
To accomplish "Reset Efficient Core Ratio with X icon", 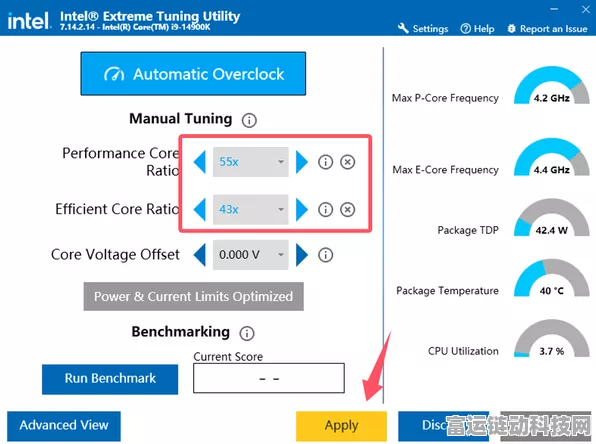I will tap(347, 209).
